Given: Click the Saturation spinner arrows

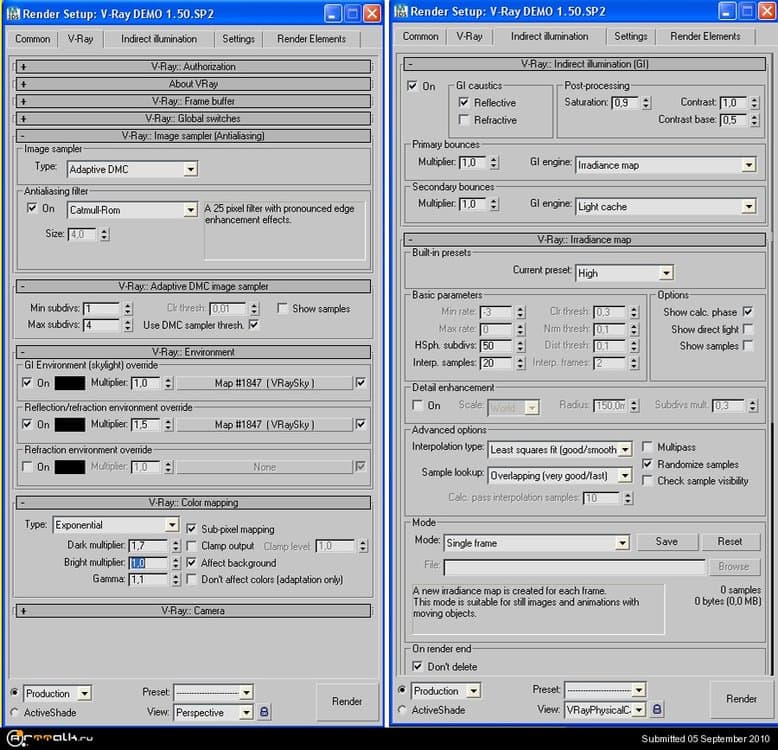Looking at the screenshot, I should 646,103.
